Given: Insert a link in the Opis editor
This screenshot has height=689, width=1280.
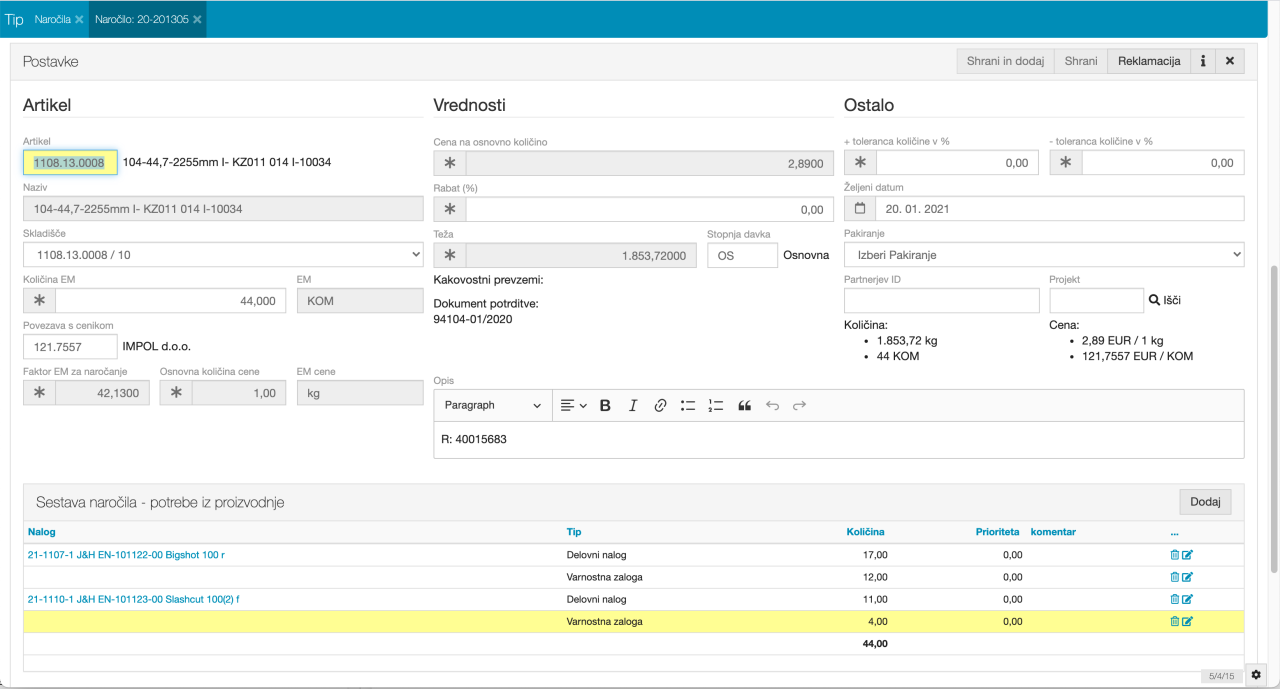Looking at the screenshot, I should click(660, 405).
